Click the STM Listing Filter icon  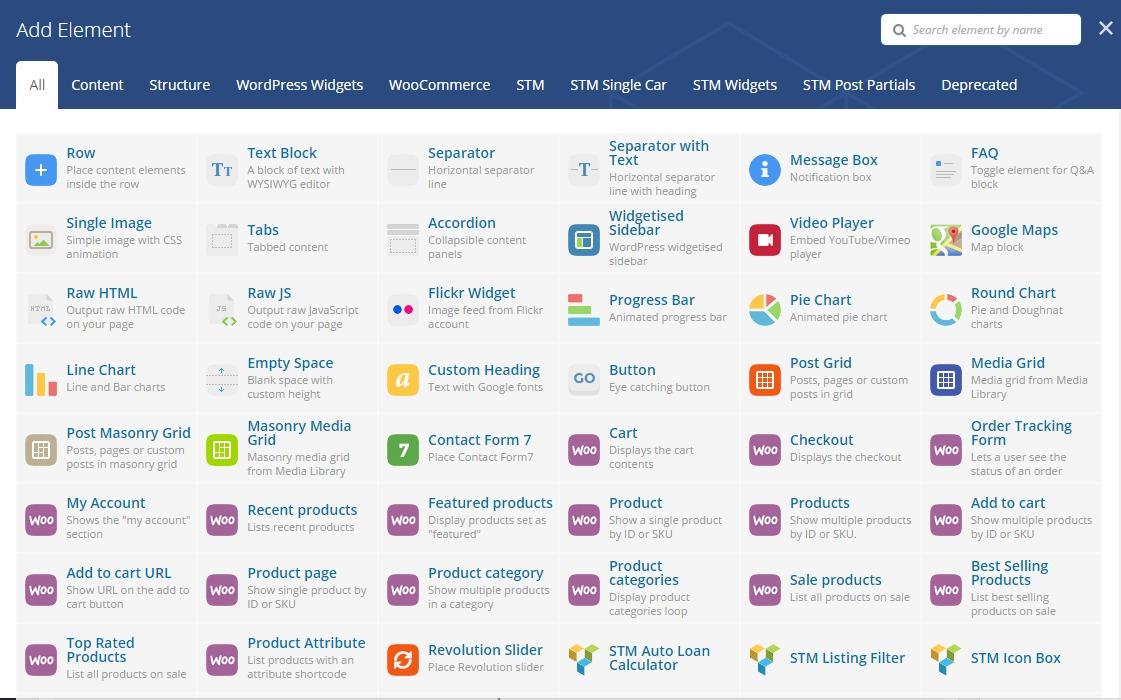tap(764, 660)
